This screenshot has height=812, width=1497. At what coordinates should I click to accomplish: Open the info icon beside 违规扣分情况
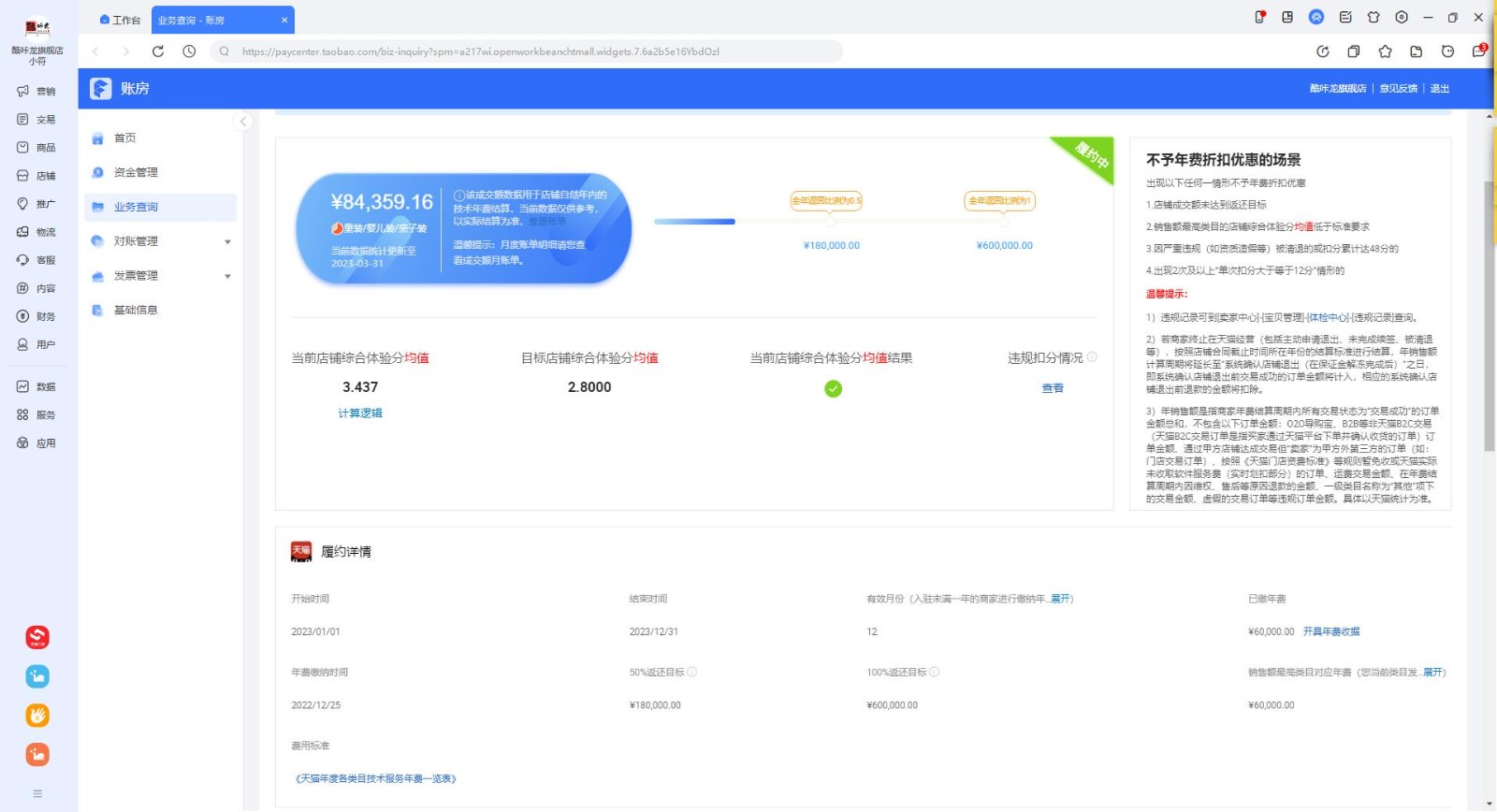1092,357
